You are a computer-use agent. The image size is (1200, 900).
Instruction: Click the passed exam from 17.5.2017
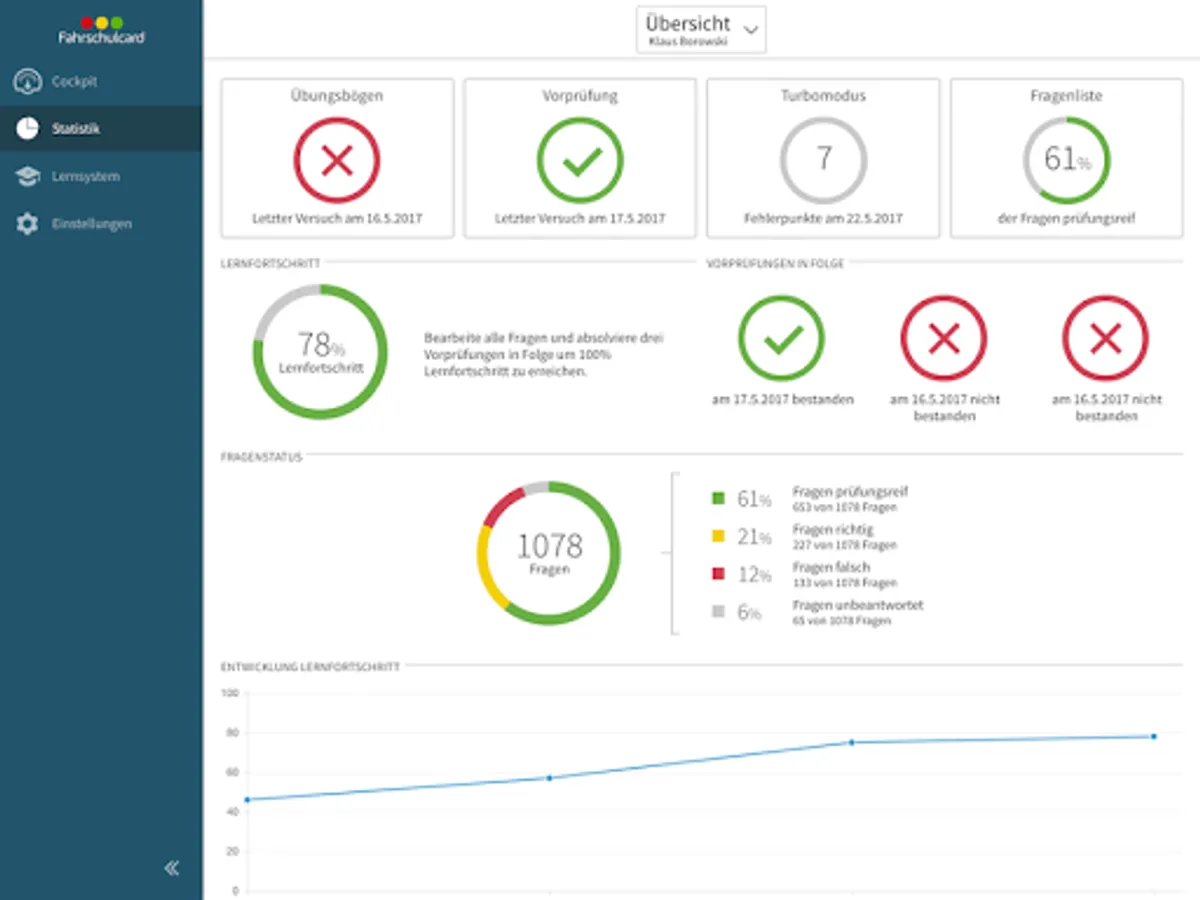coord(782,339)
